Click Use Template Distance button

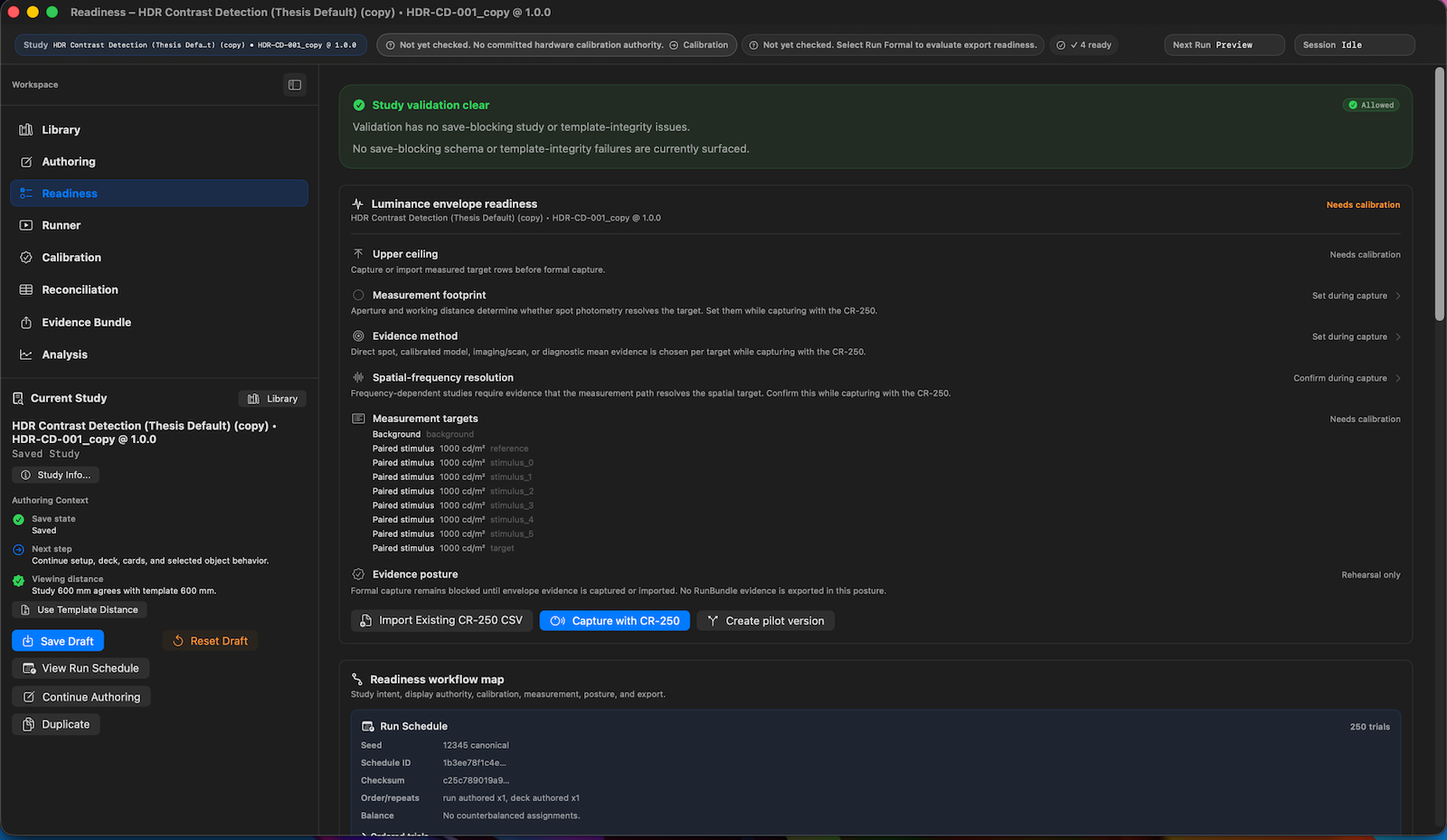tap(80, 610)
